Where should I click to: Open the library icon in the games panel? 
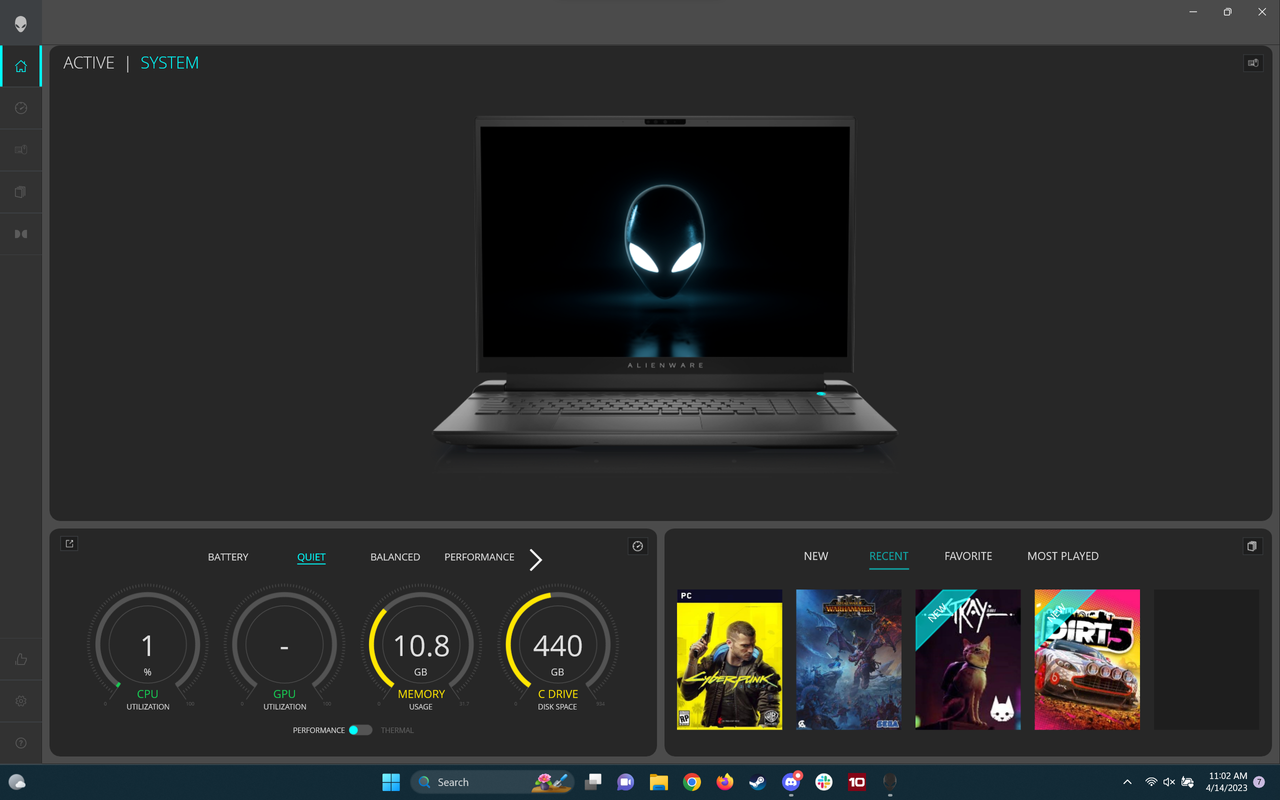click(x=1252, y=546)
